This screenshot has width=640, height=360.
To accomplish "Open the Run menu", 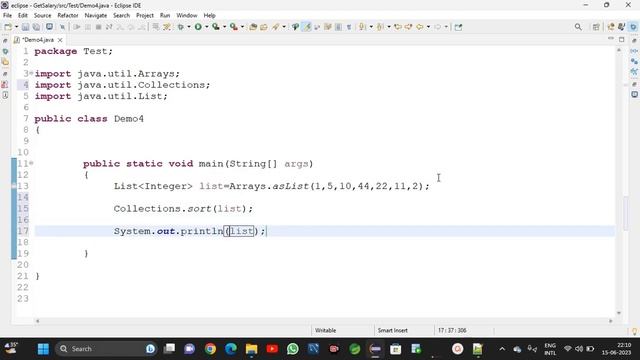I will [x=165, y=16].
